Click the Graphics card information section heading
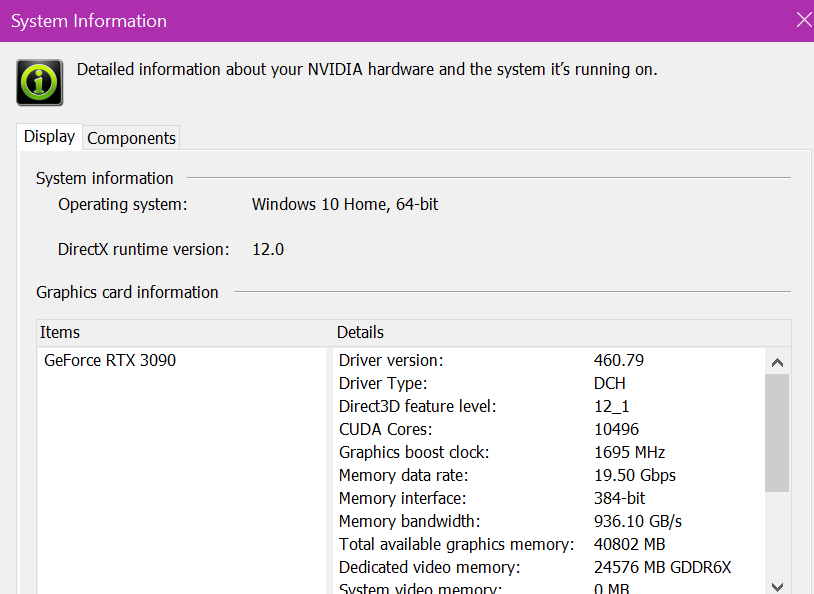Screen dimensions: 814x594 pos(127,292)
